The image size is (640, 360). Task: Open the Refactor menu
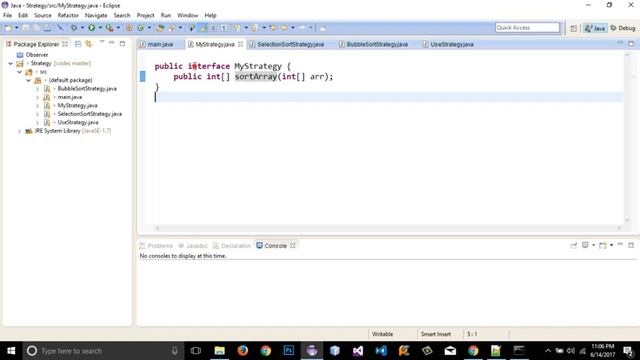[68, 16]
